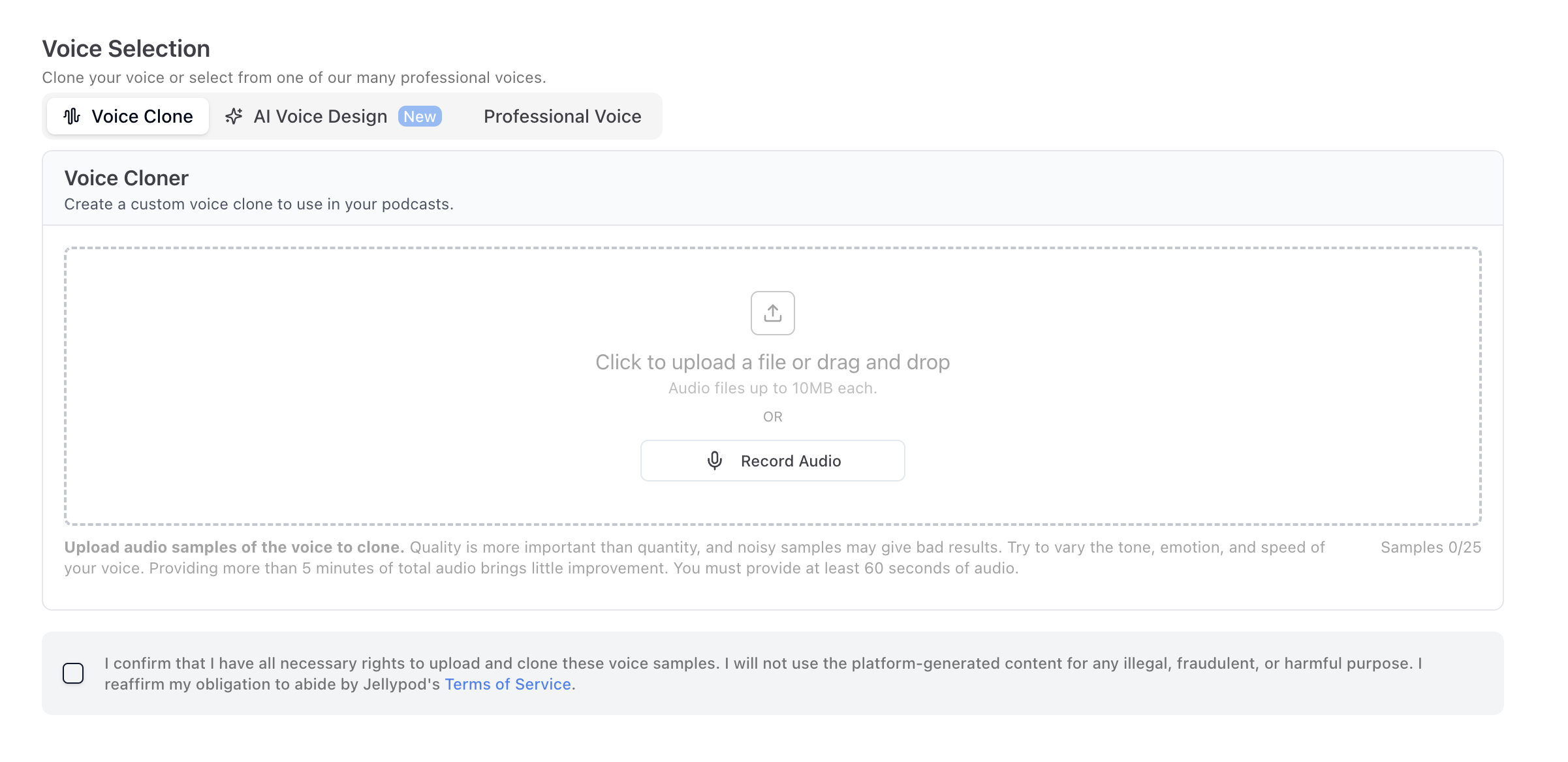Screen dimensions: 1568x762
Task: Open the Terms of Service link
Action: pos(508,684)
